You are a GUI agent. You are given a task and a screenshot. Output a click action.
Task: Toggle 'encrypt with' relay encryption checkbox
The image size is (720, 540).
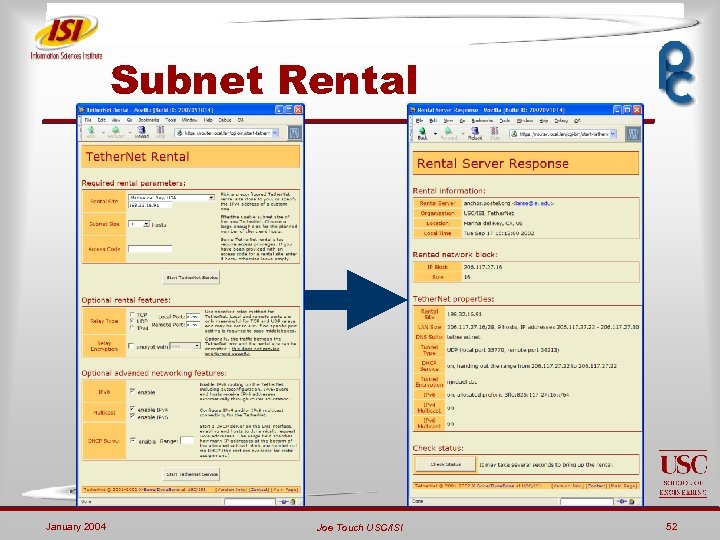(x=131, y=346)
